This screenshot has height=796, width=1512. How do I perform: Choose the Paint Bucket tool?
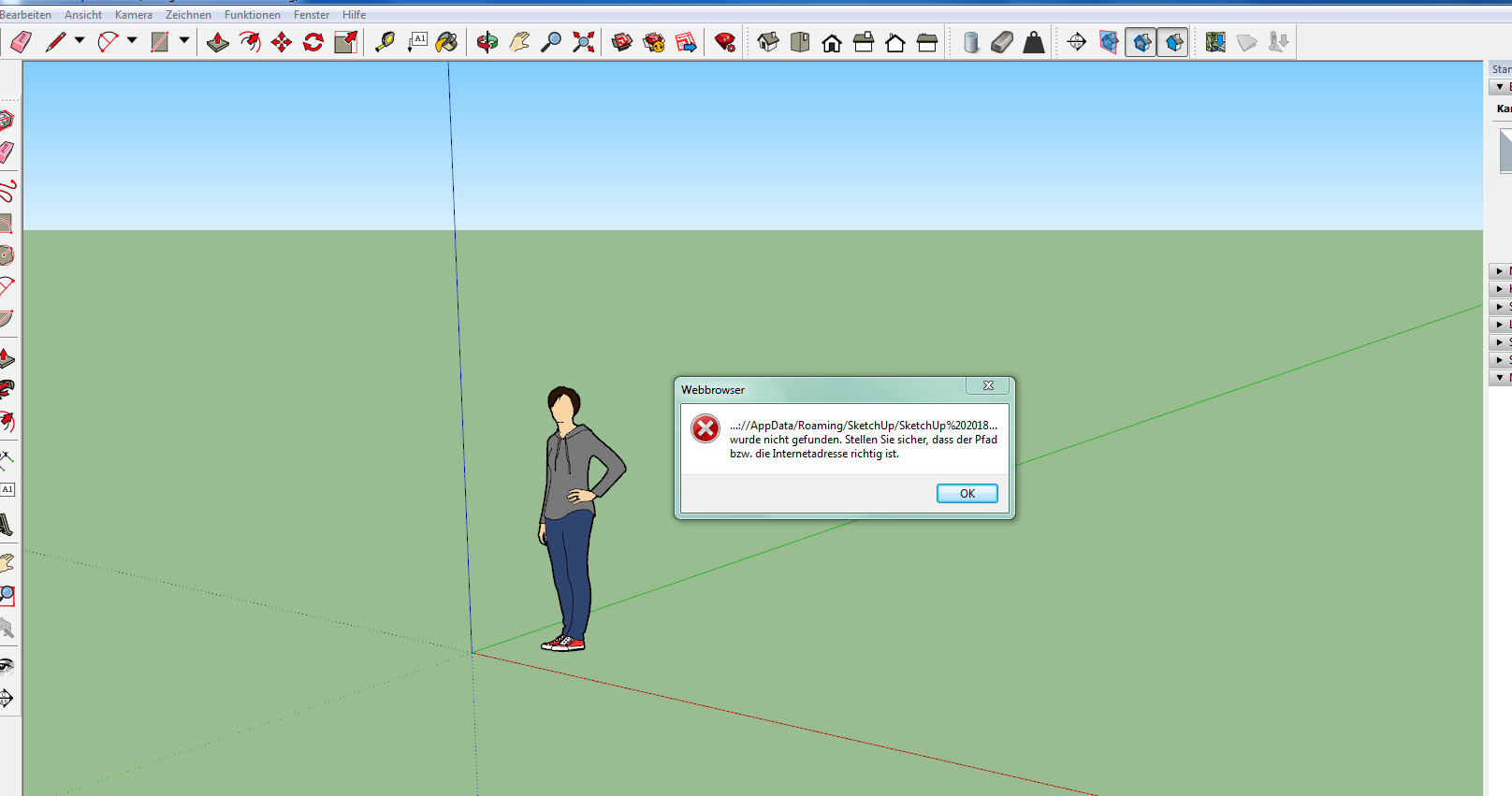(446, 42)
